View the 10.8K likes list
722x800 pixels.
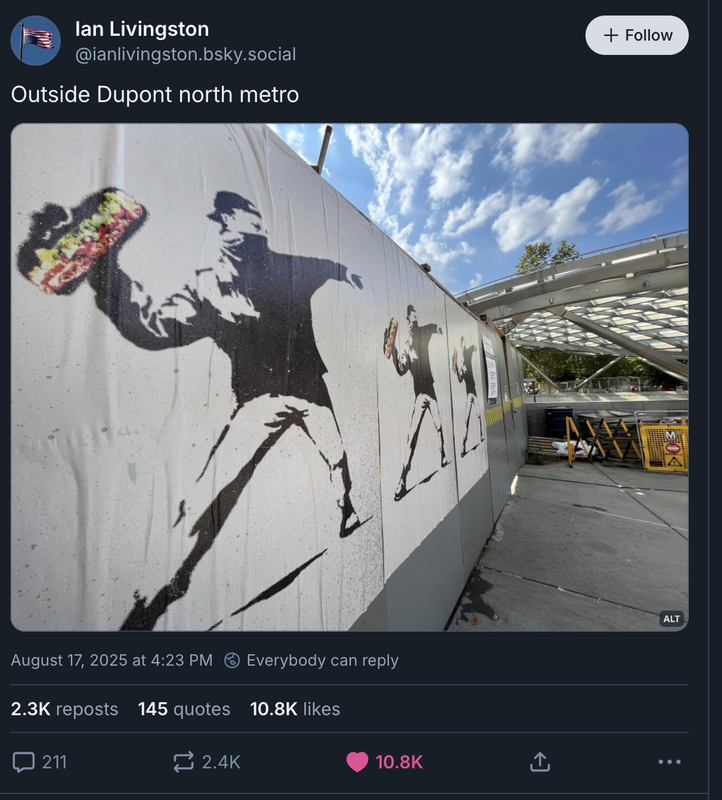[x=295, y=709]
